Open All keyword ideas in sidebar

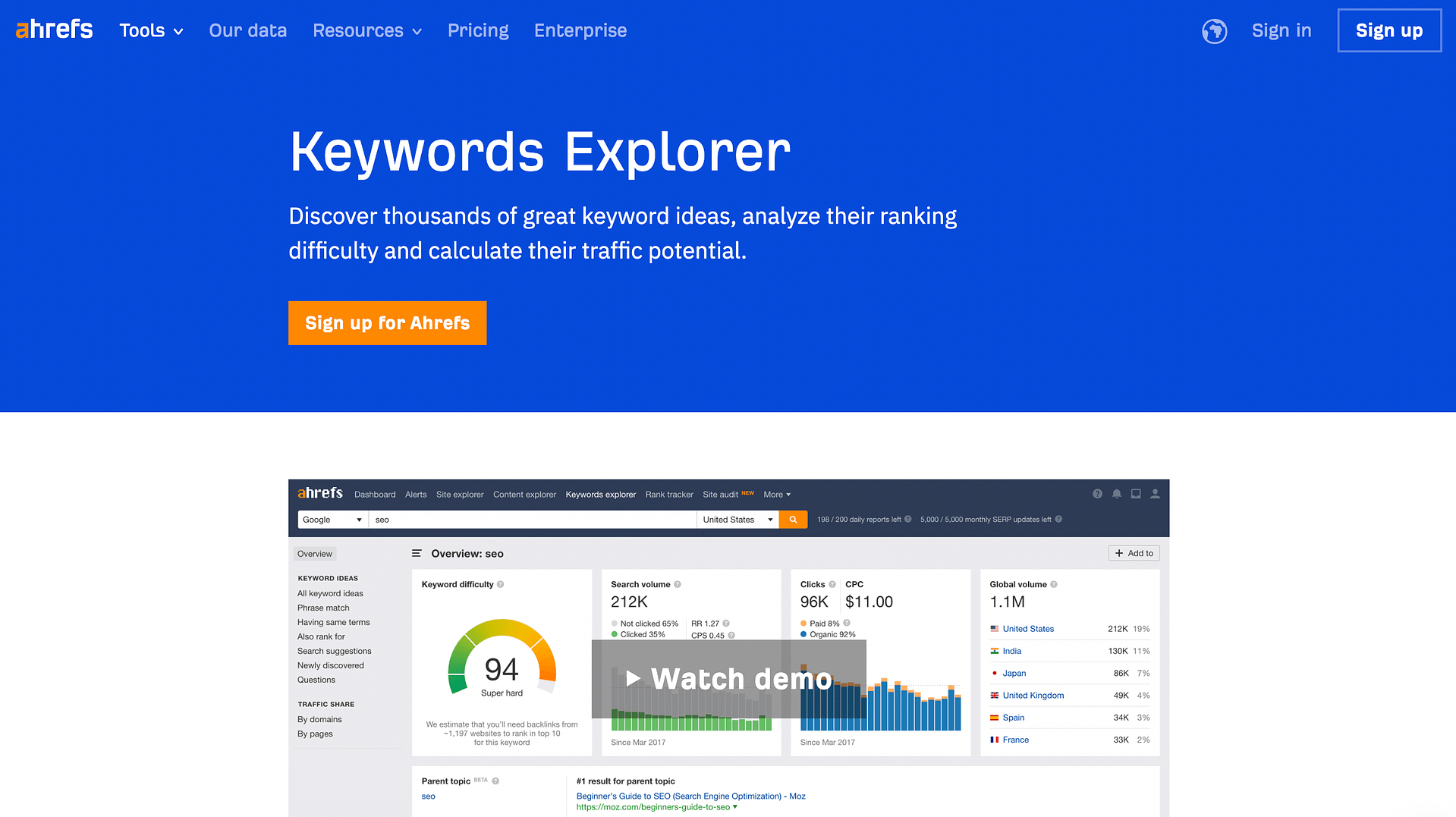click(x=330, y=594)
